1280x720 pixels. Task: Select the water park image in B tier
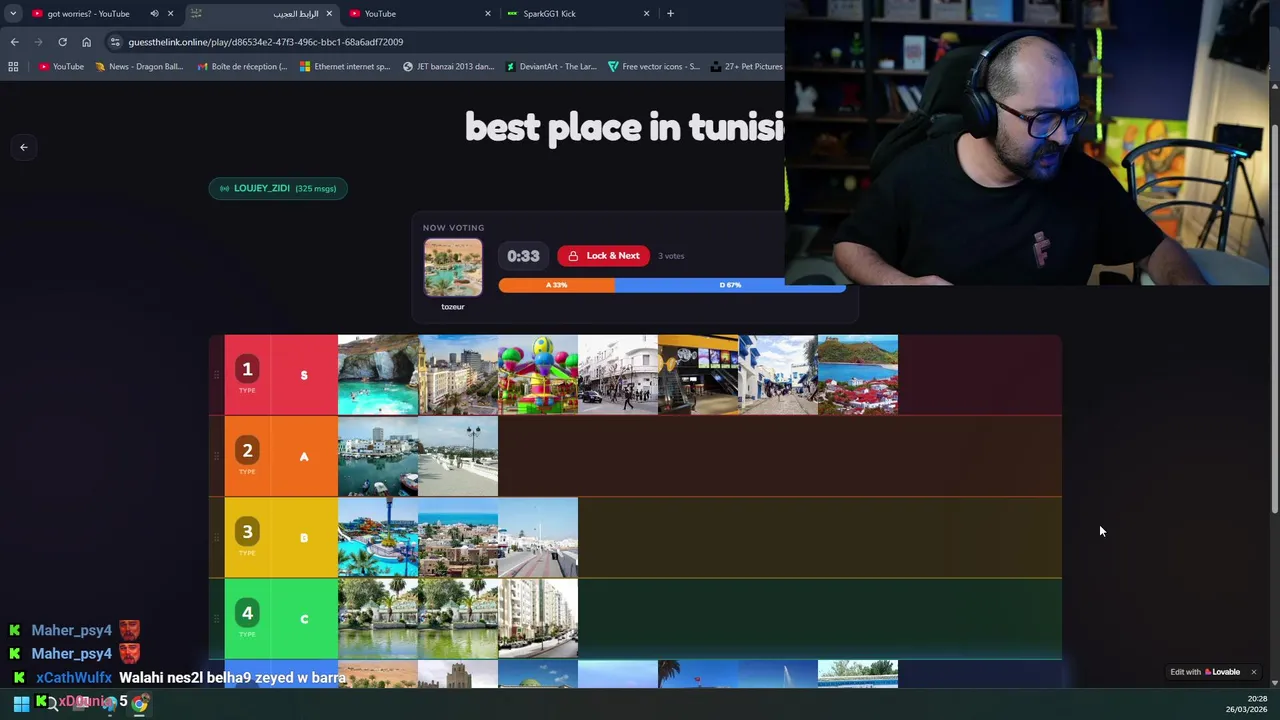378,538
